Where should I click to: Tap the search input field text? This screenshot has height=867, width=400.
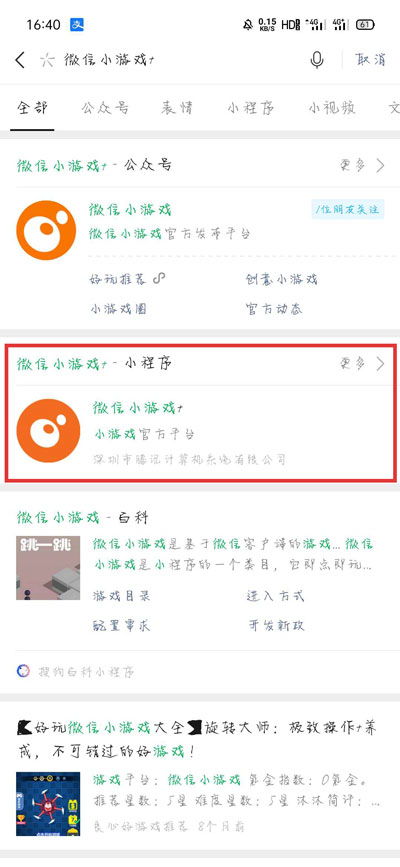click(x=109, y=60)
